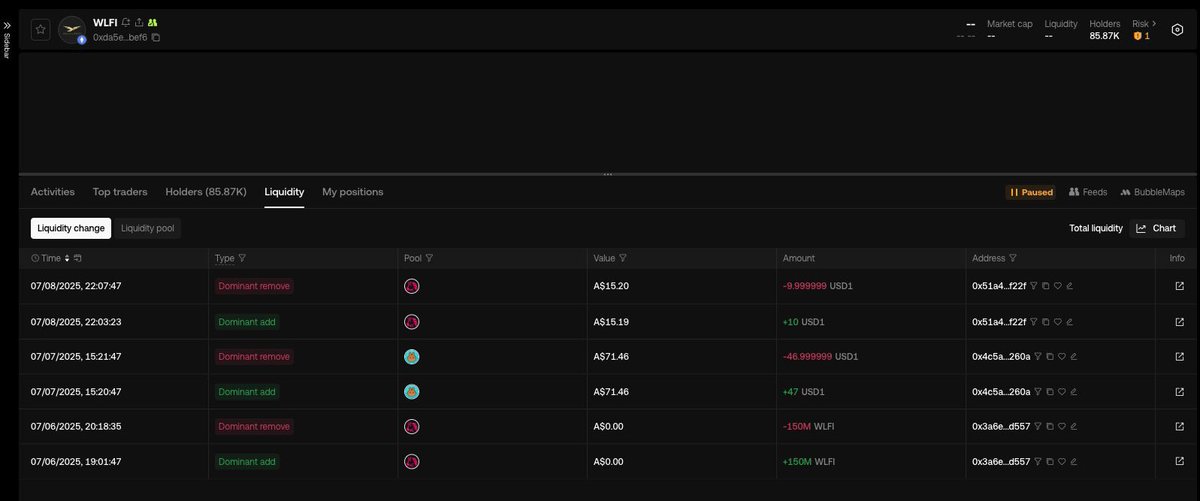Favorite the address in the +10 USD1 row
Screen dimensions: 1200x501
[1058, 322]
